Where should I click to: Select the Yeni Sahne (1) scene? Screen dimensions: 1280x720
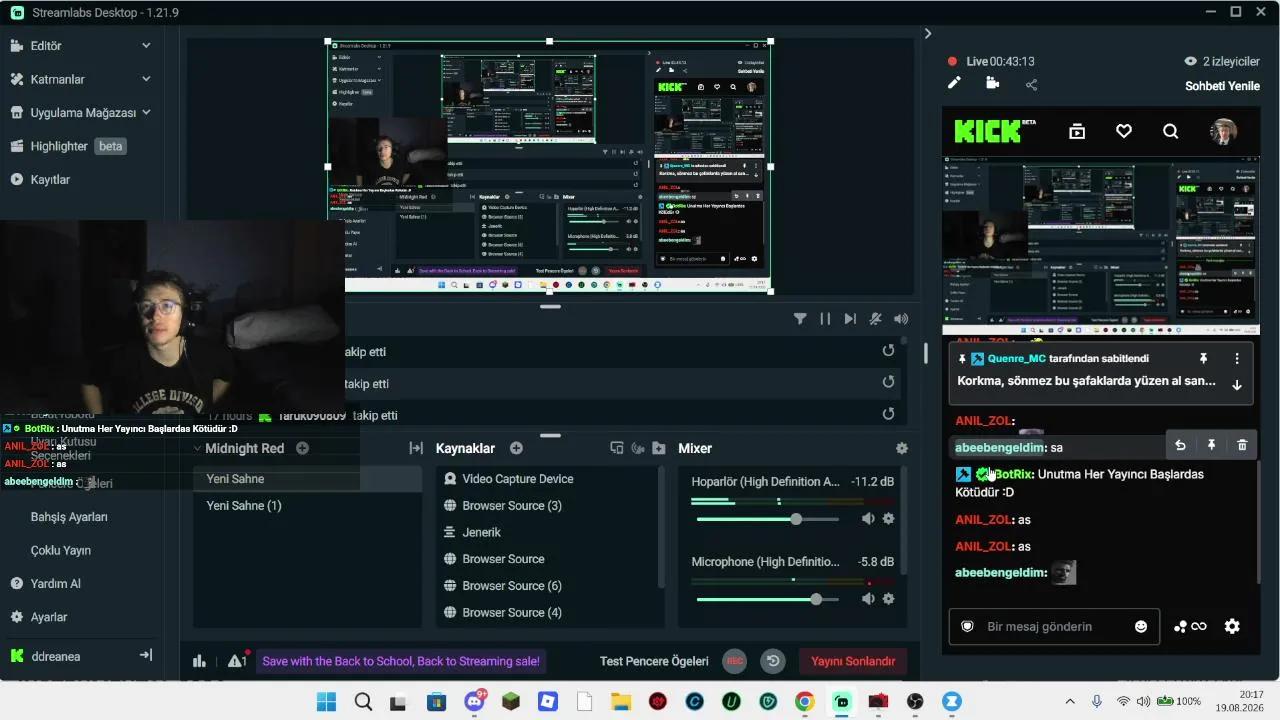pyautogui.click(x=308, y=506)
